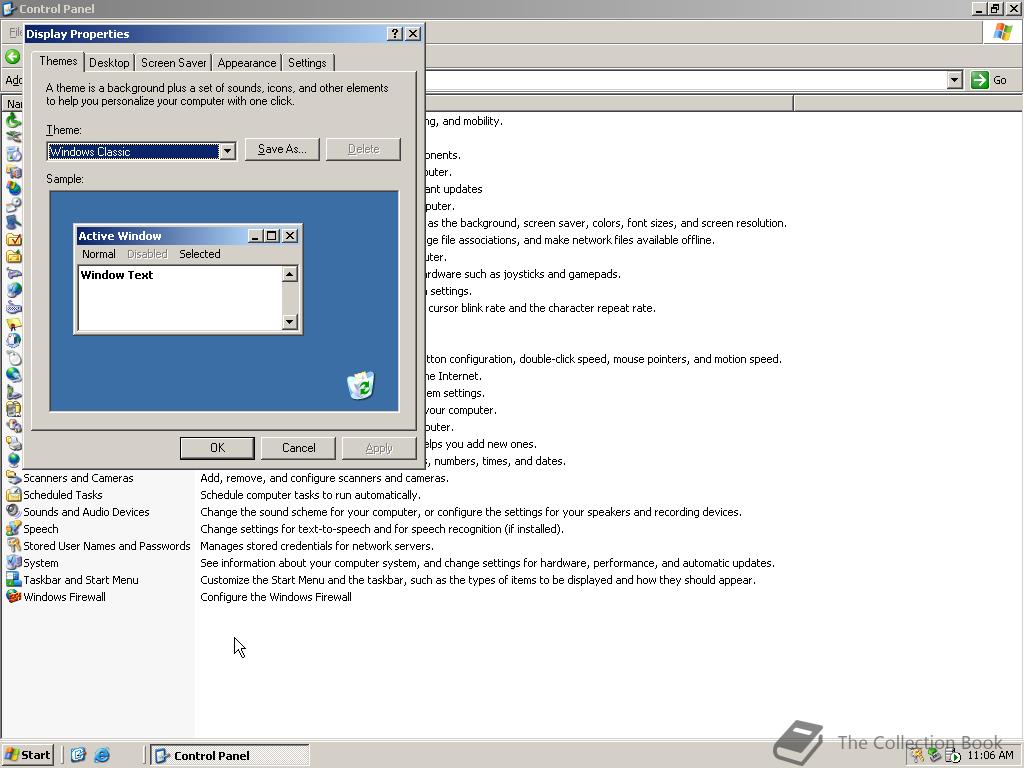Open the Scanners and Cameras icon
This screenshot has width=1024, height=768.
pyautogui.click(x=13, y=477)
